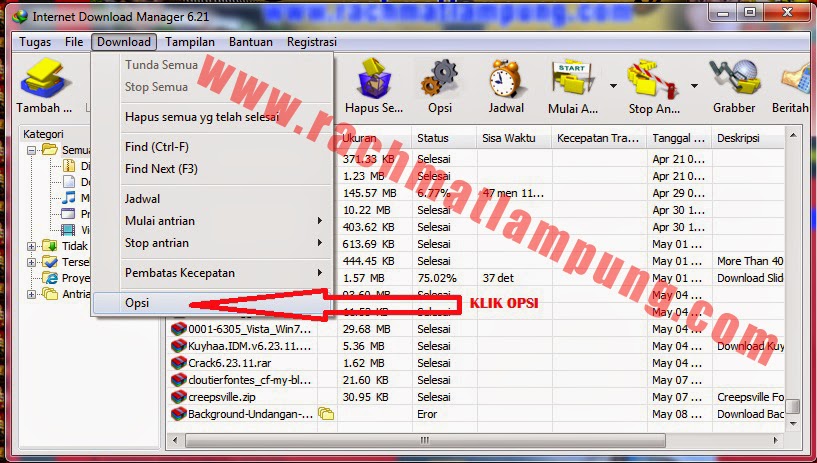Open the Tampilan menu
This screenshot has height=463, width=817.
pyautogui.click(x=190, y=42)
